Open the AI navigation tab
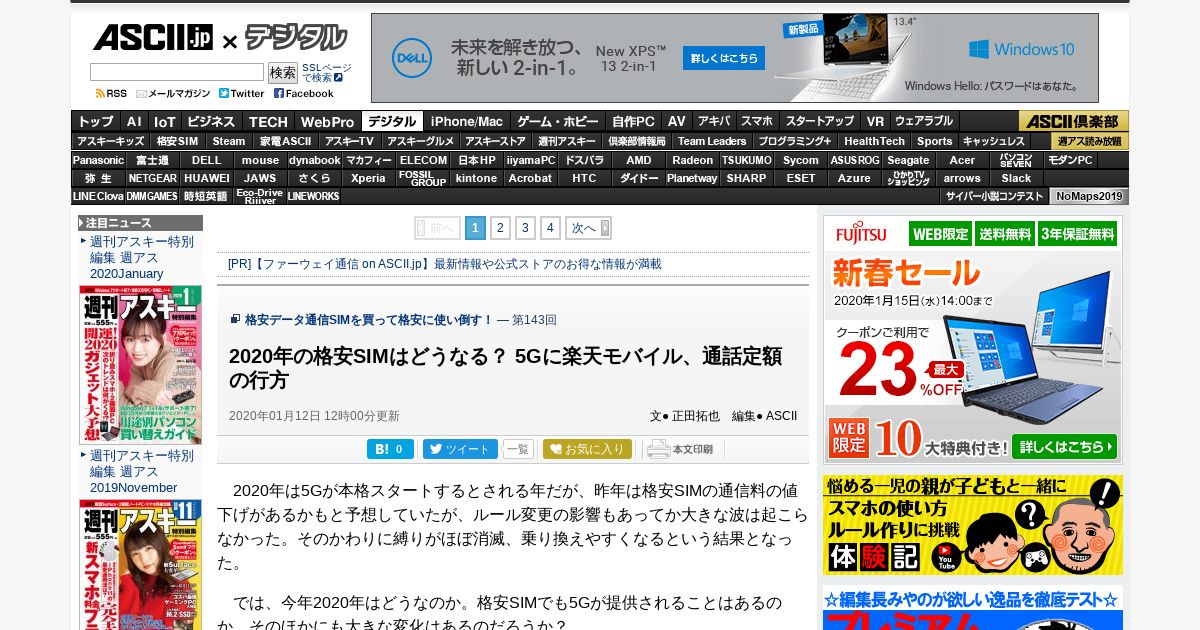The width and height of the screenshot is (1200, 630). pyautogui.click(x=135, y=121)
